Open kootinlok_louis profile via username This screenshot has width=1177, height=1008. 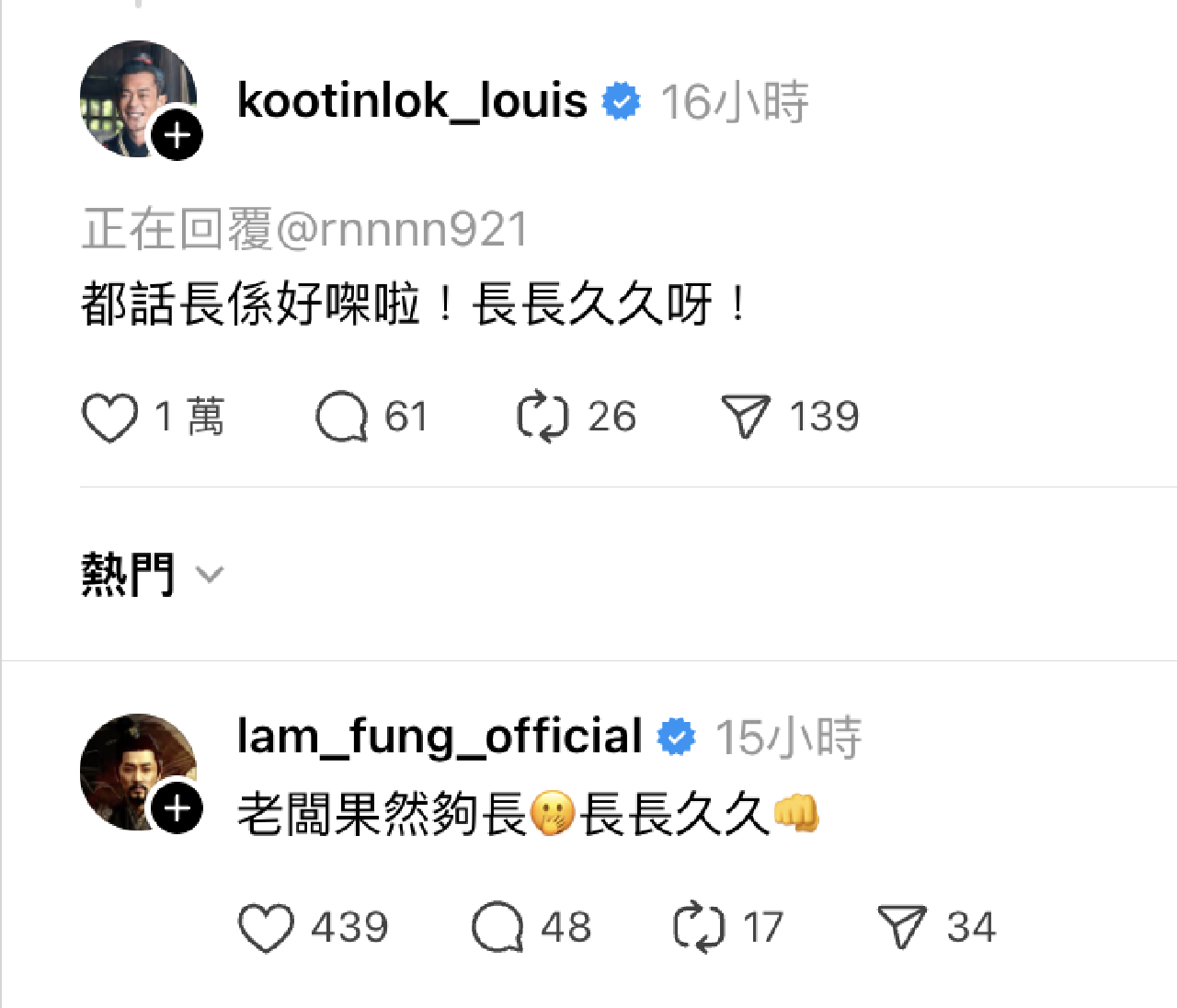point(412,100)
